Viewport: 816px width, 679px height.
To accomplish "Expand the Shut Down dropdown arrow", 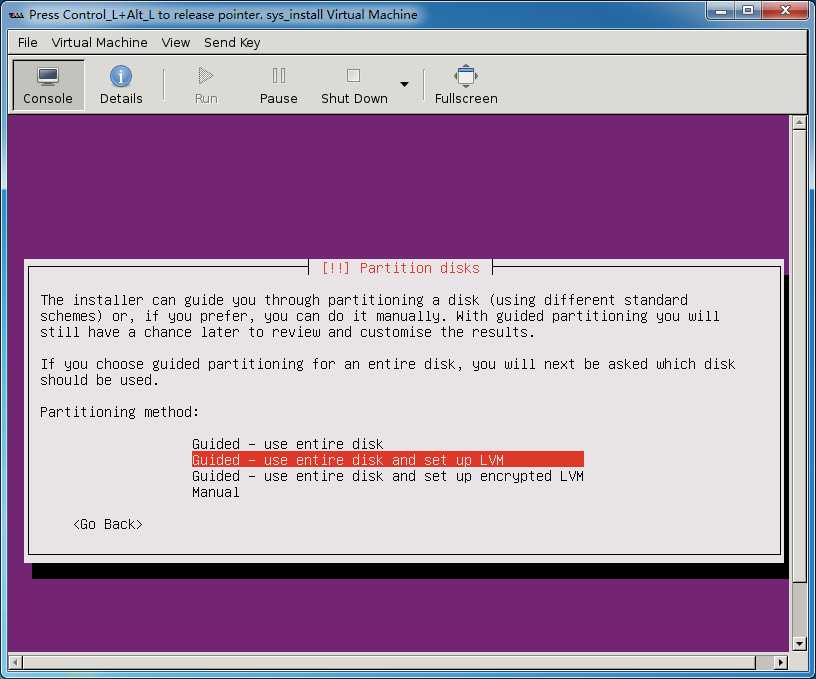I will [x=404, y=84].
